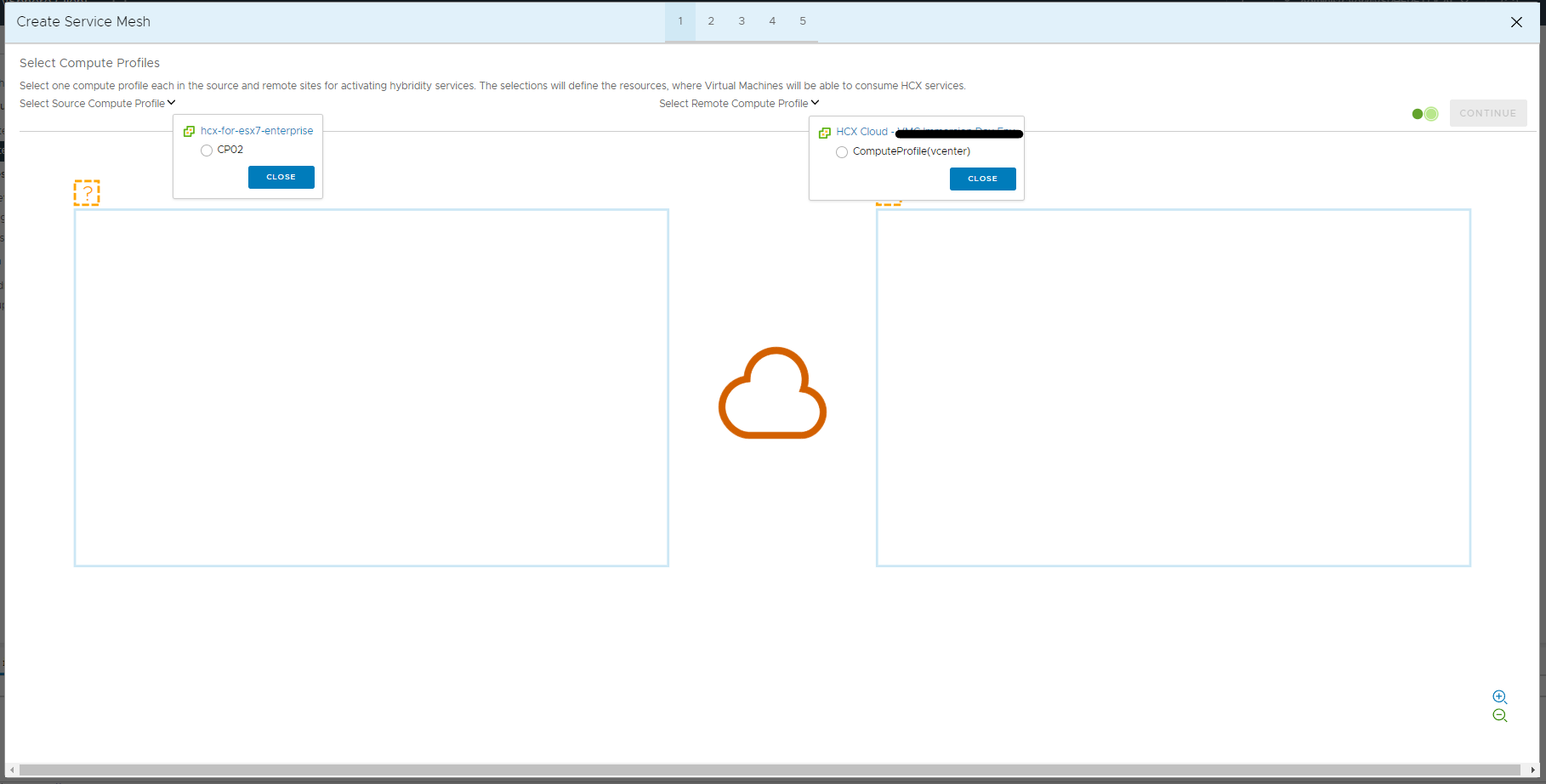Viewport: 1546px width, 784px height.
Task: Click Close in the source profile popup
Action: click(x=281, y=177)
